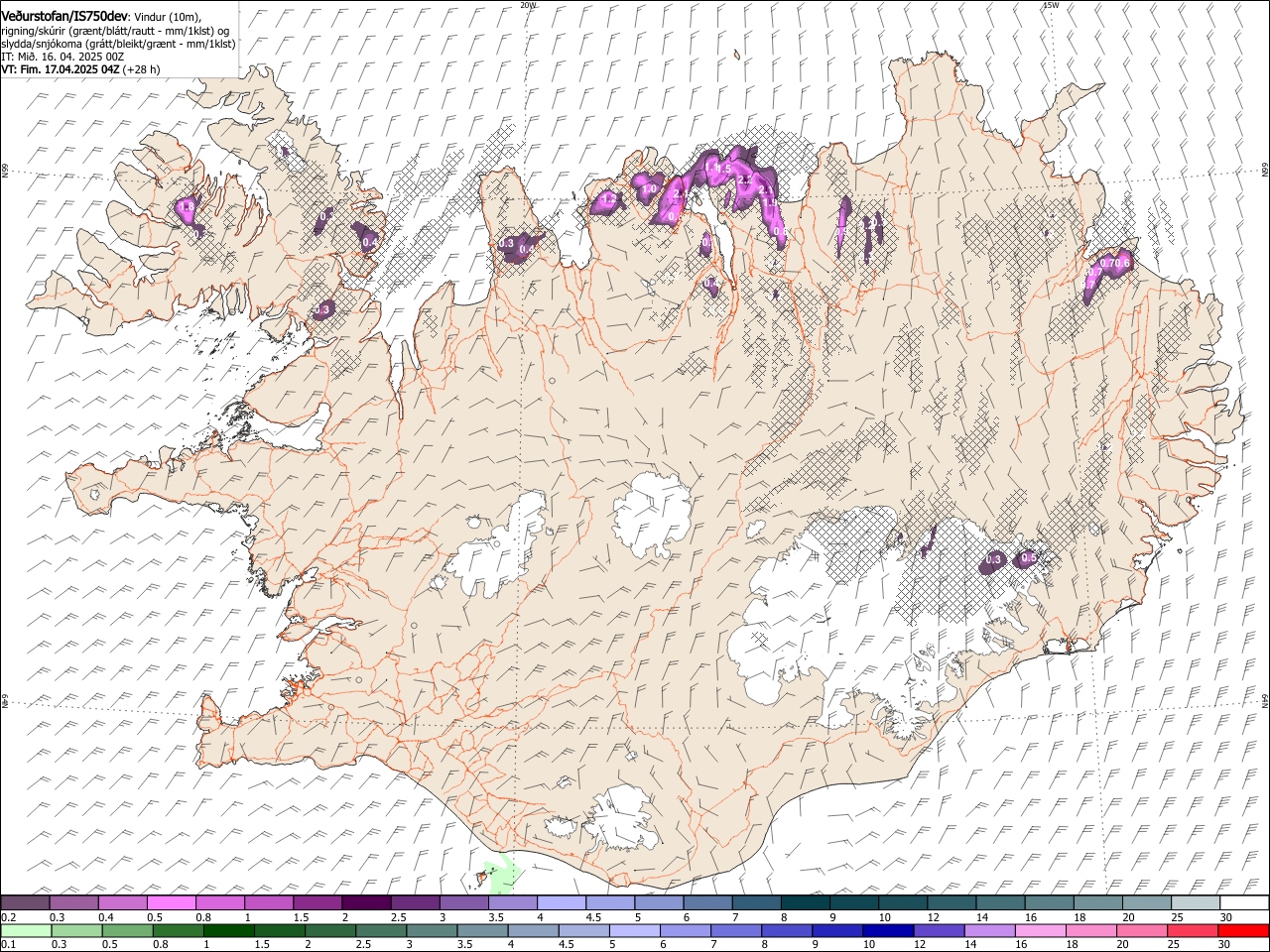
Task: Click the top-row legend value 0.2
Action: point(7,917)
